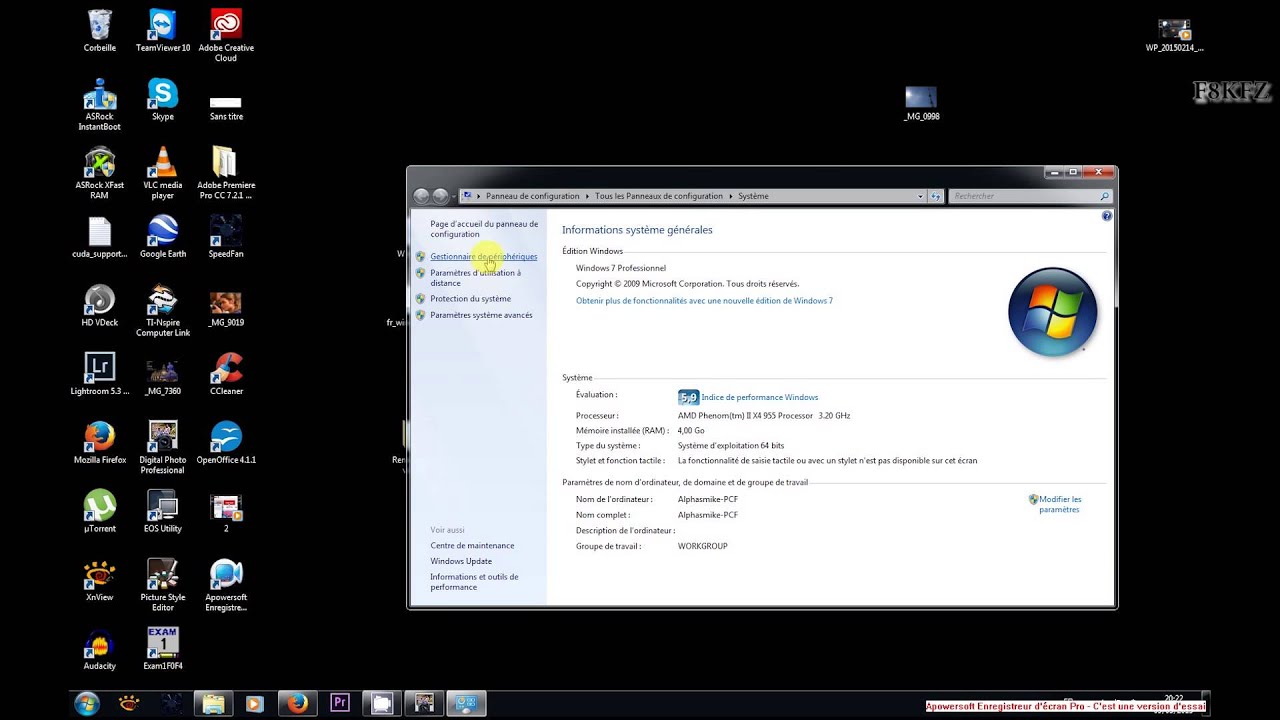Open TI-Nspire Computer Link icon

[163, 310]
